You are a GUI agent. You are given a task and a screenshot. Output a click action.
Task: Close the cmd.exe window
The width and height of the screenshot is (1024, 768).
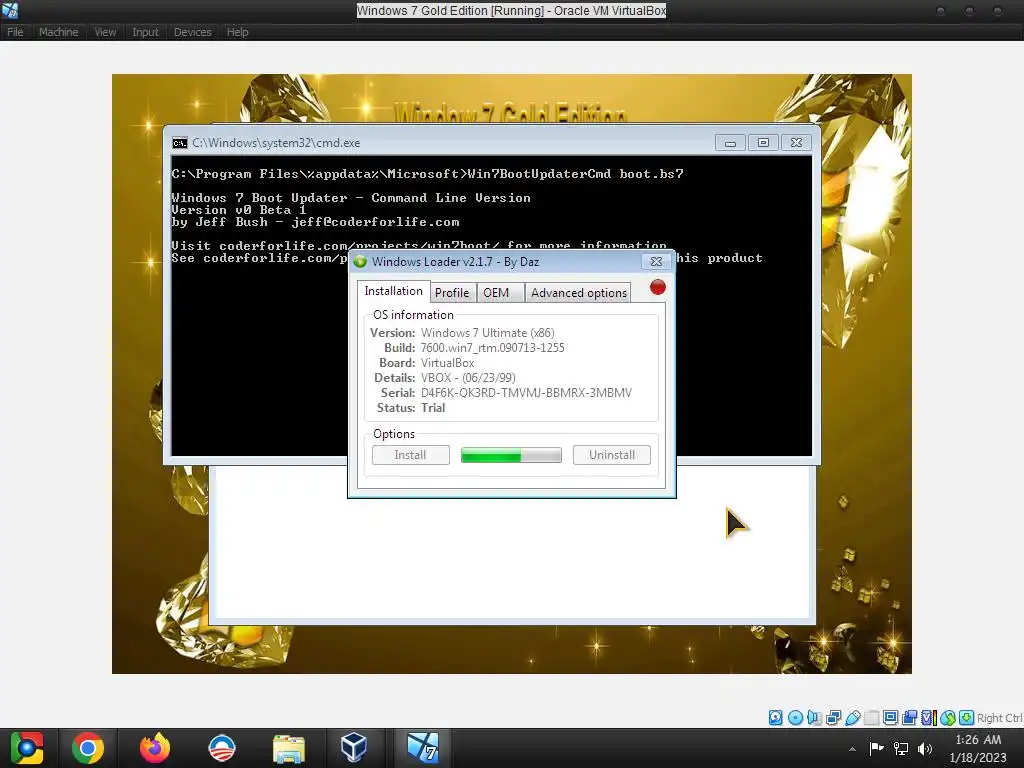click(x=796, y=142)
